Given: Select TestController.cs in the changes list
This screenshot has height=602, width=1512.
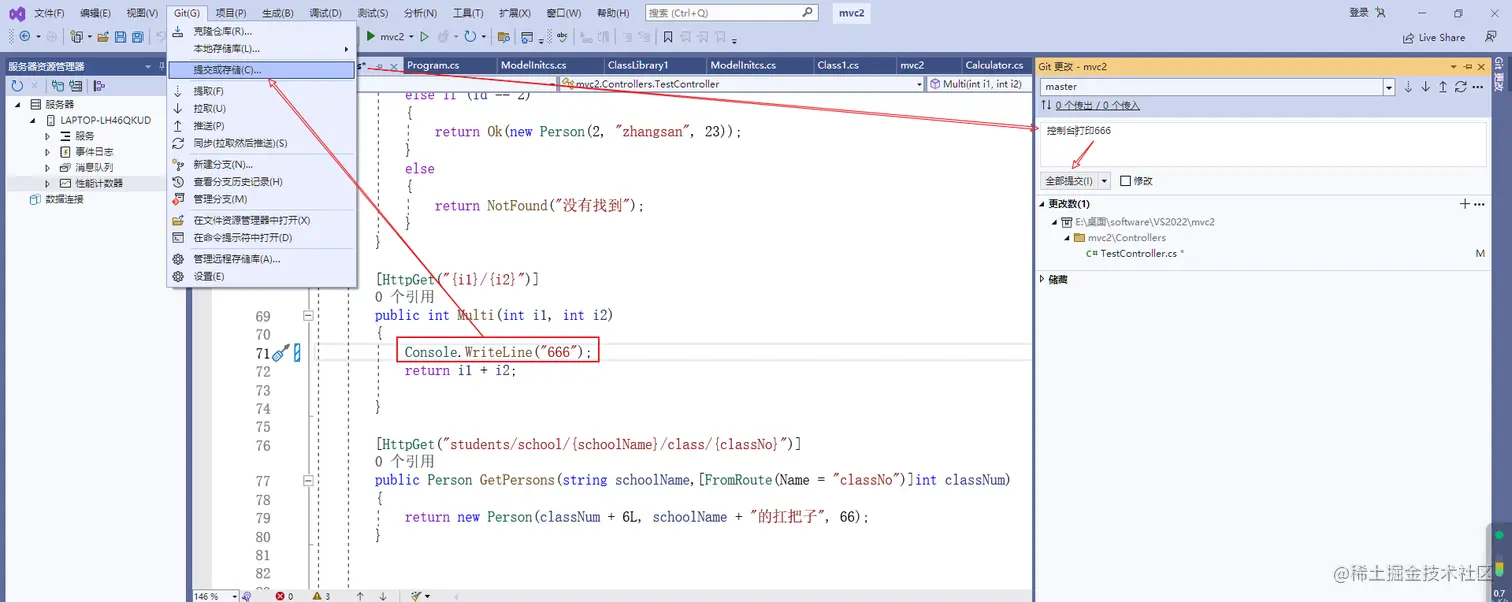Looking at the screenshot, I should click(1141, 254).
